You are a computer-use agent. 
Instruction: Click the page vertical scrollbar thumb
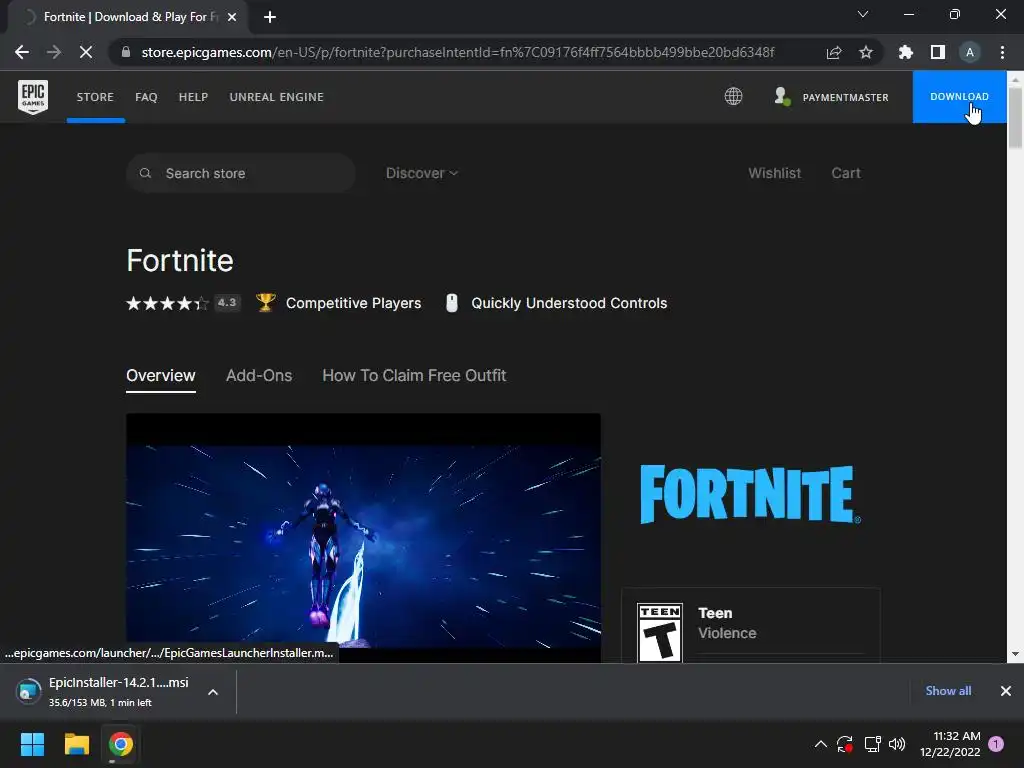(1015, 118)
